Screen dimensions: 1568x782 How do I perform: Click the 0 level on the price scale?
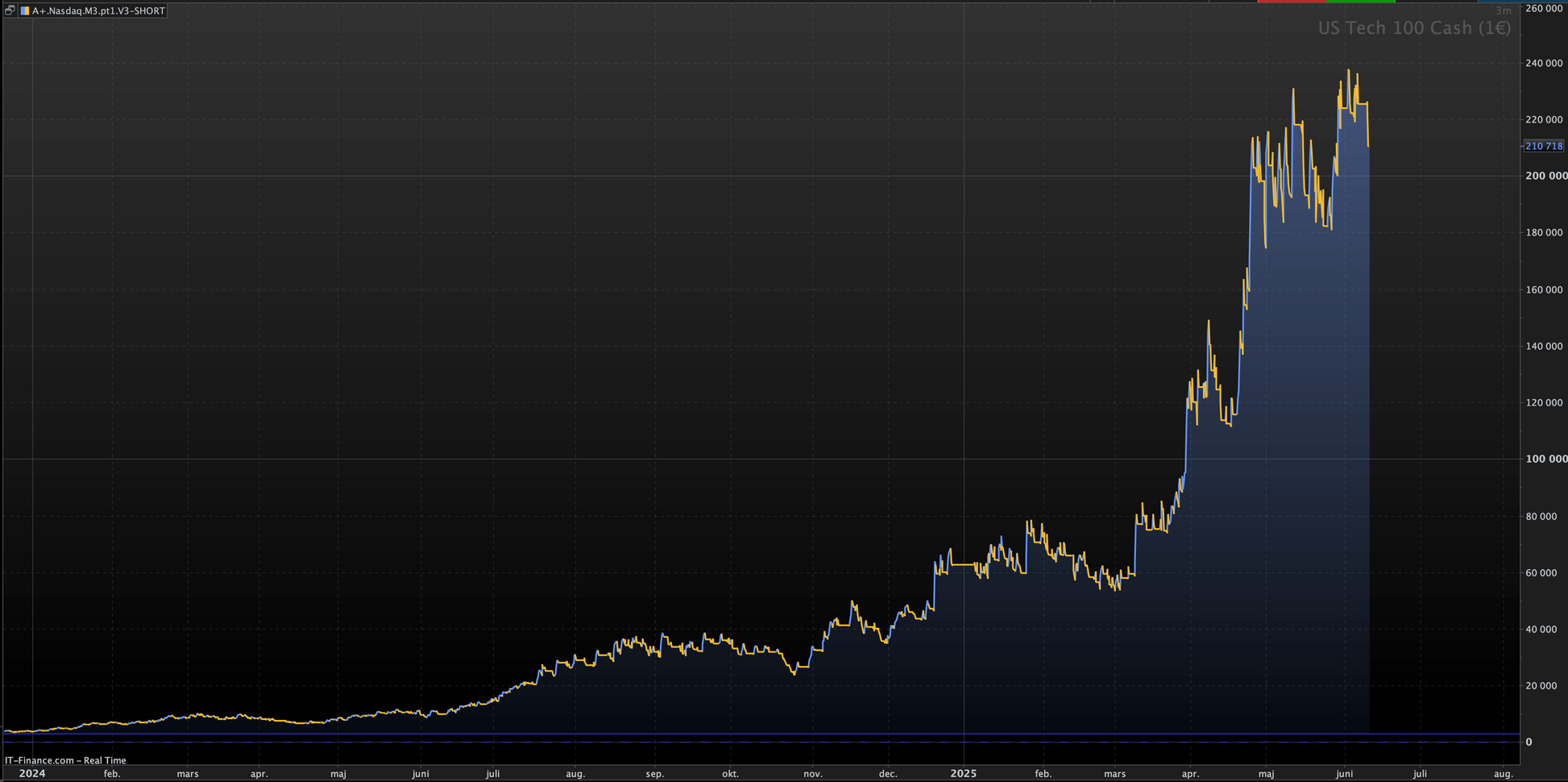tap(1529, 742)
